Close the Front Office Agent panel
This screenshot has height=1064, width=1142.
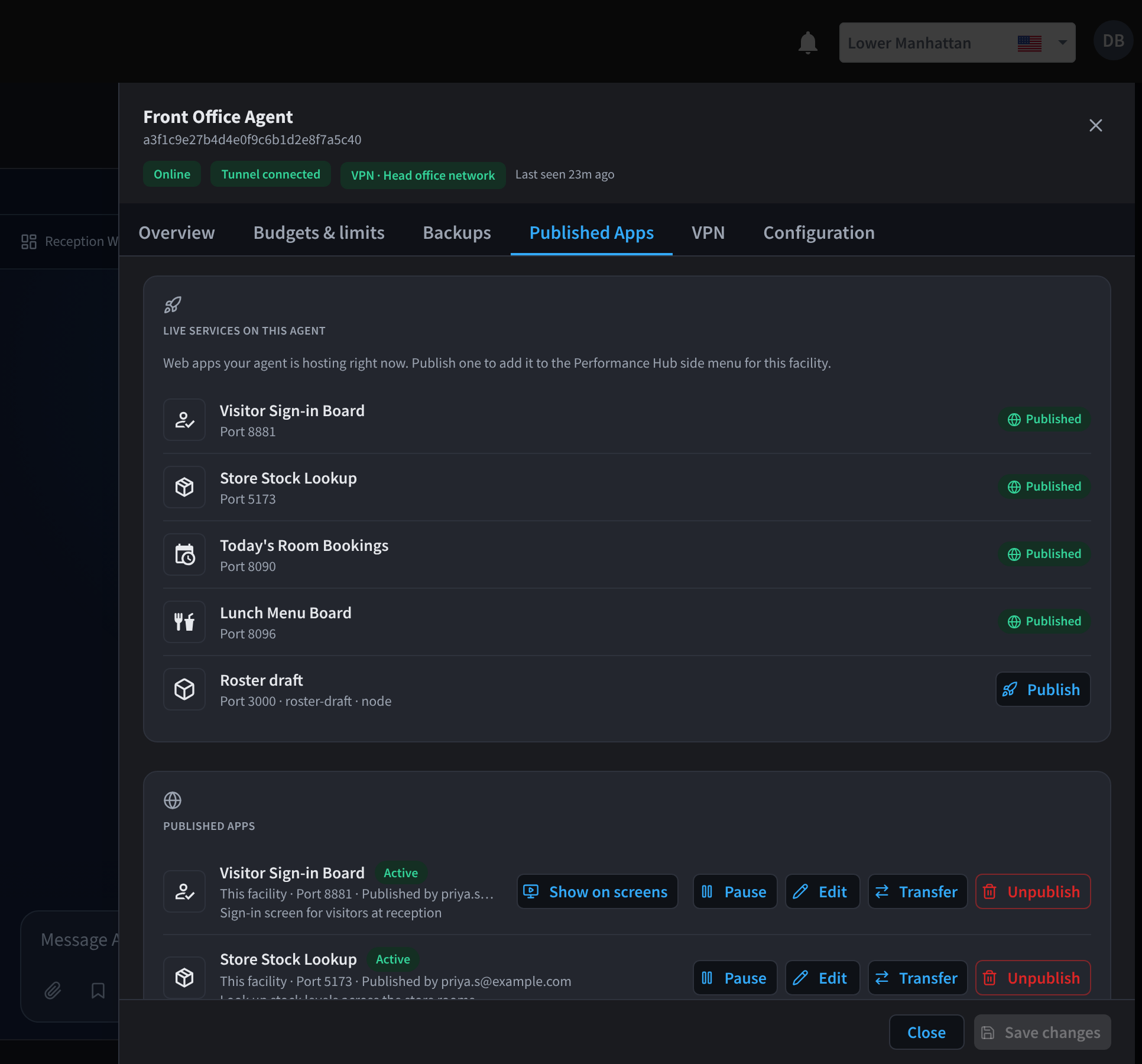pos(1095,125)
